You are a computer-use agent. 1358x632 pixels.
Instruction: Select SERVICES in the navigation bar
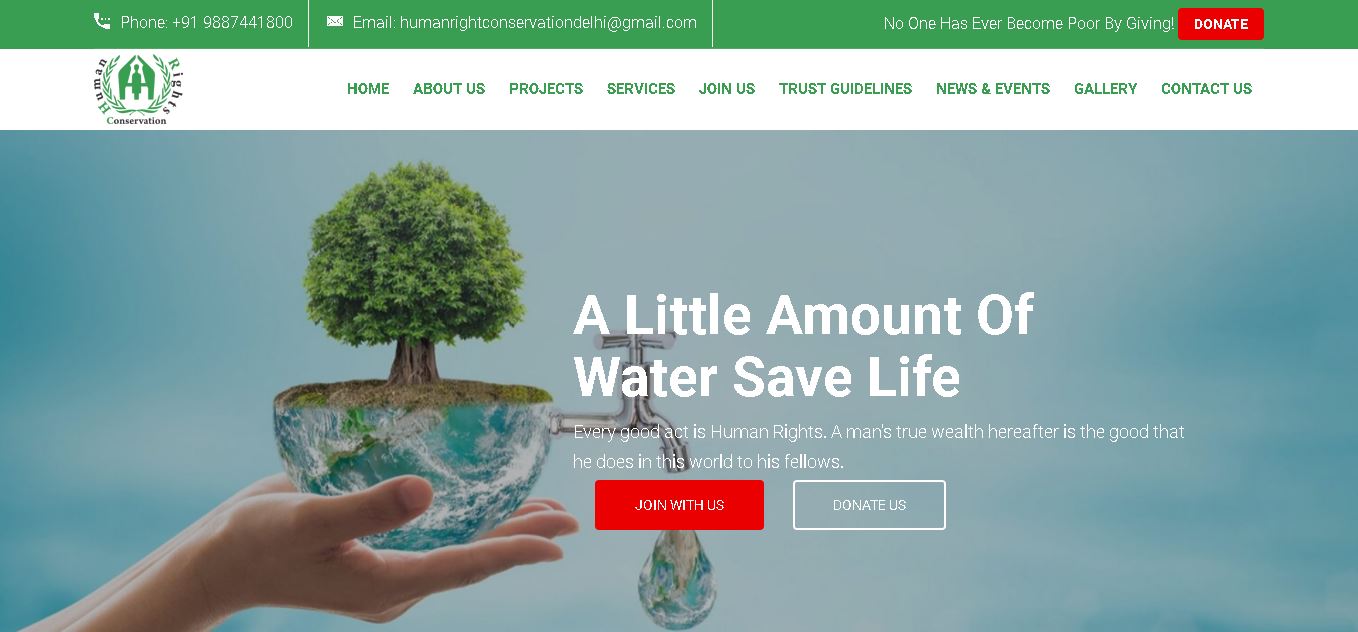pyautogui.click(x=641, y=89)
